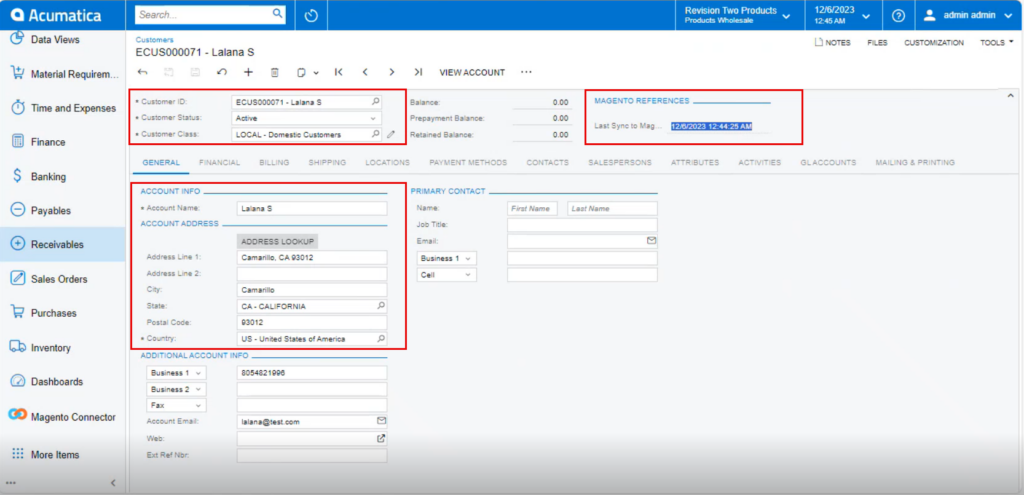Open the FILES attachment link
Viewport: 1024px width, 495px height.
(x=877, y=42)
